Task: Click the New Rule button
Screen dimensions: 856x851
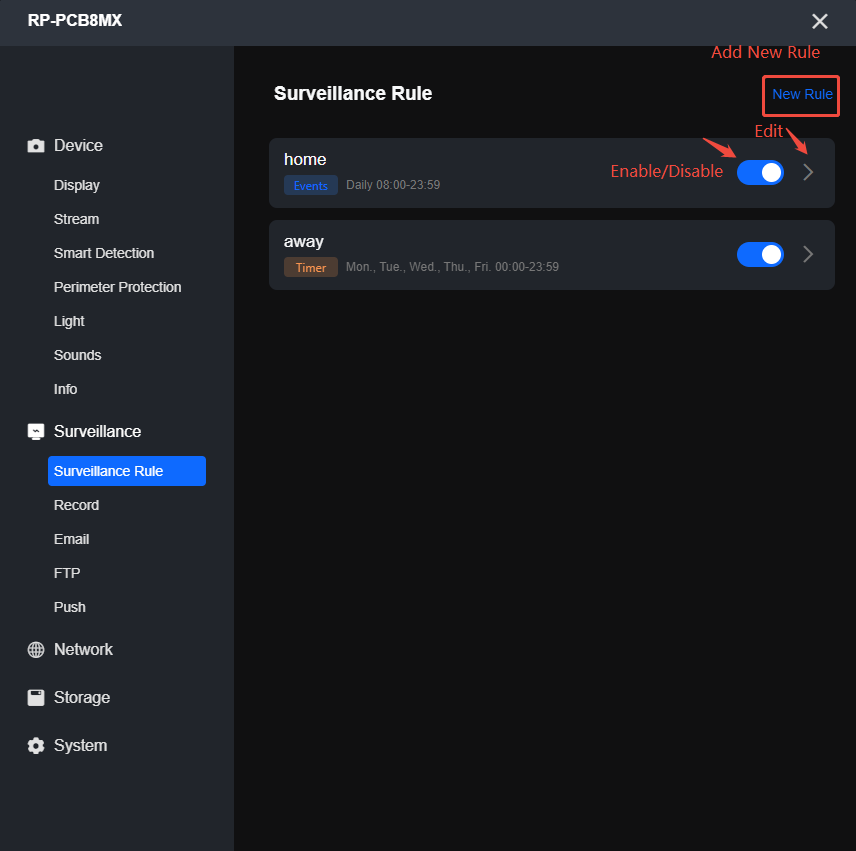Action: pyautogui.click(x=800, y=95)
